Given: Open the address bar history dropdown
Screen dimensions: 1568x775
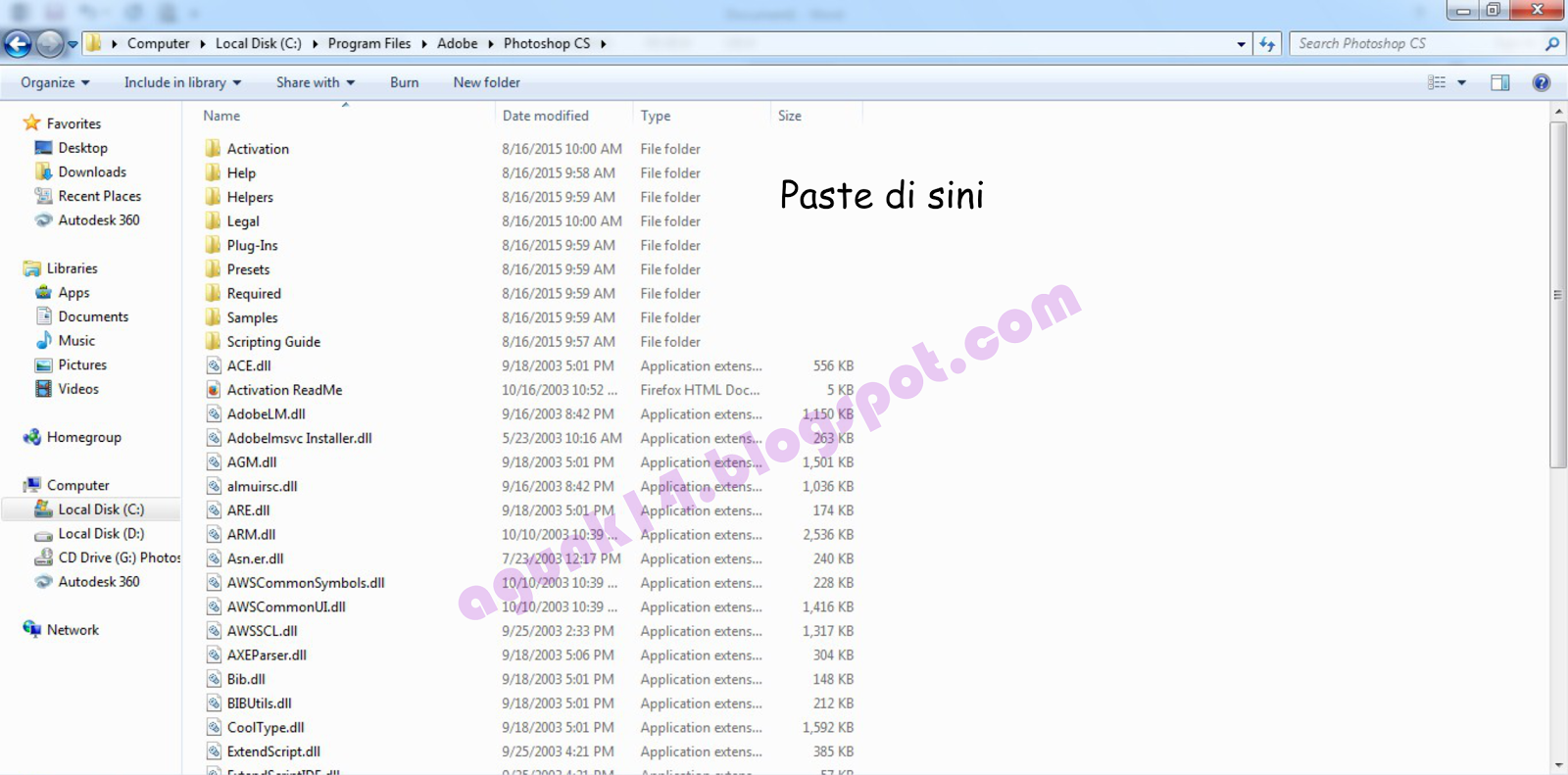Looking at the screenshot, I should coord(1241,44).
